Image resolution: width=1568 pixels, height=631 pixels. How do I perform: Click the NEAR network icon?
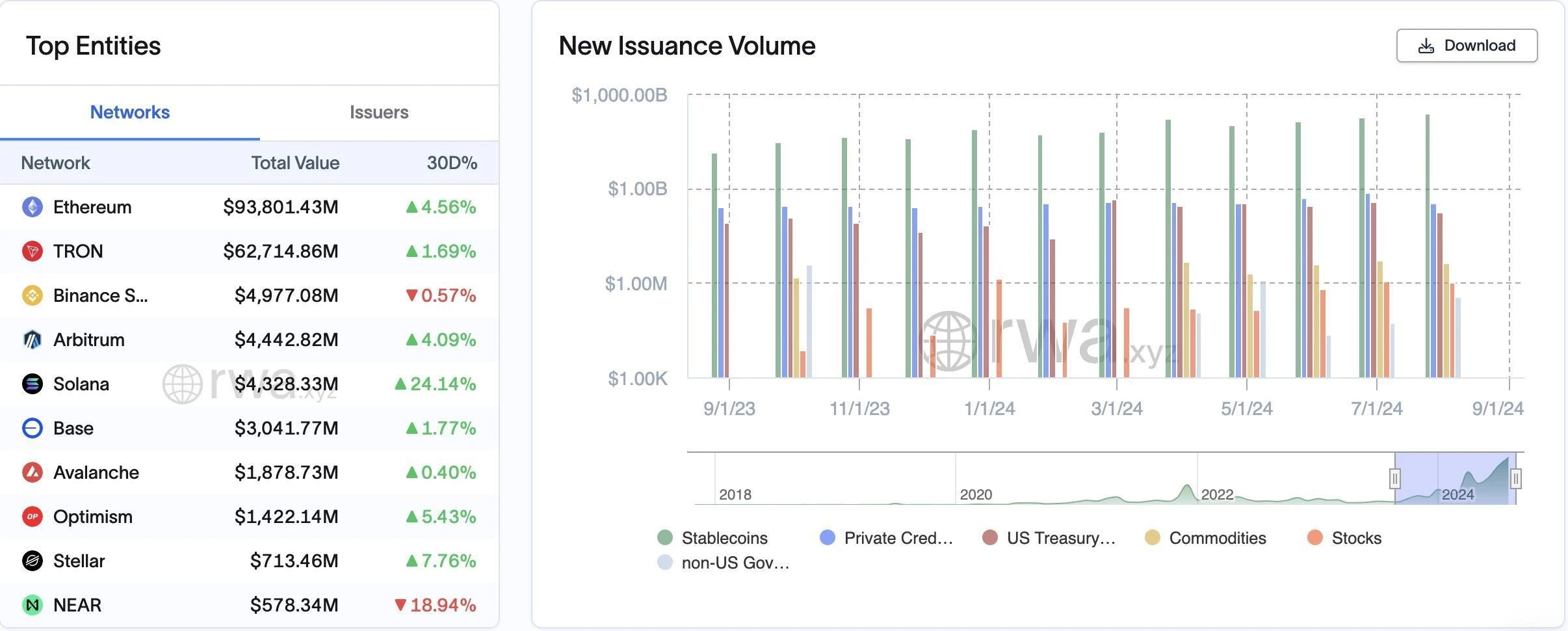click(33, 605)
